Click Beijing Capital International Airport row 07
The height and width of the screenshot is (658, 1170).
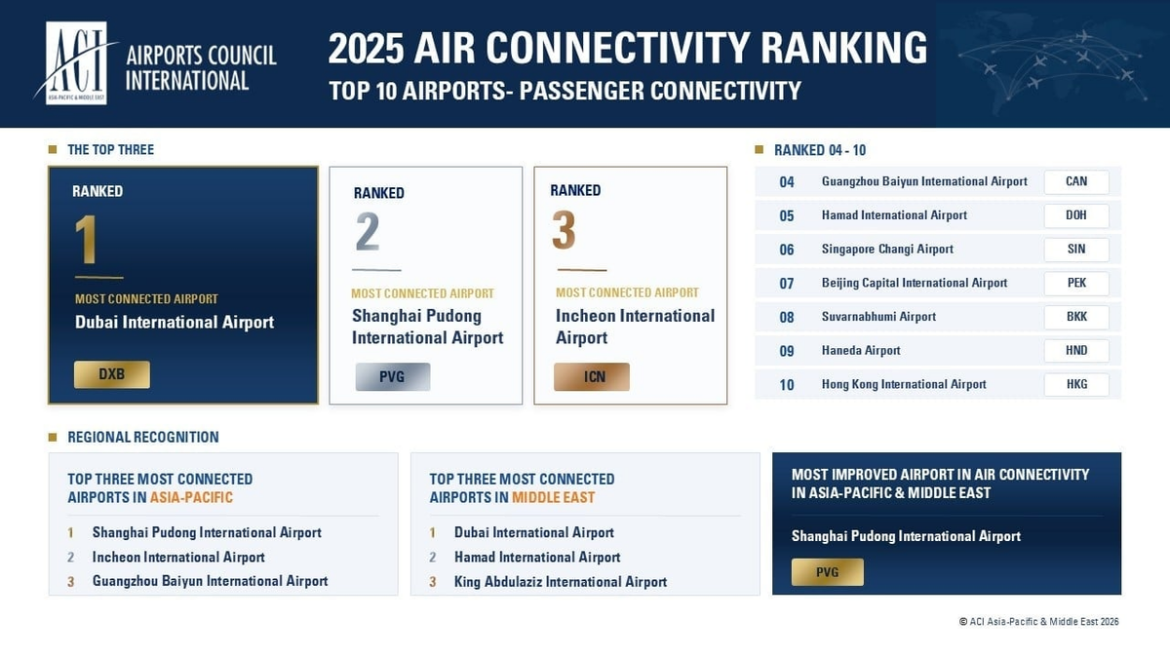937,283
